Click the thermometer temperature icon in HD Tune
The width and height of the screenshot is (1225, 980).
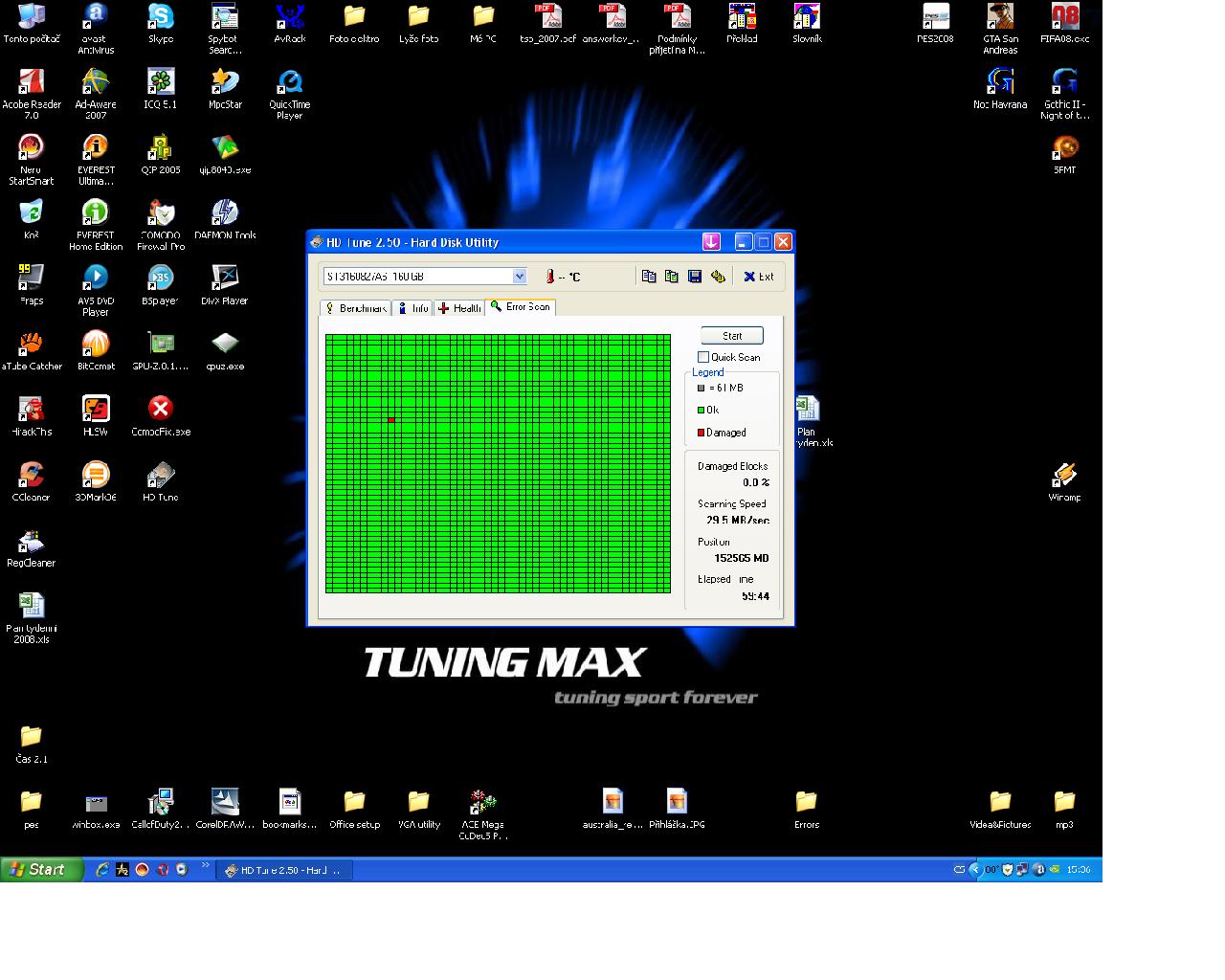tap(550, 277)
